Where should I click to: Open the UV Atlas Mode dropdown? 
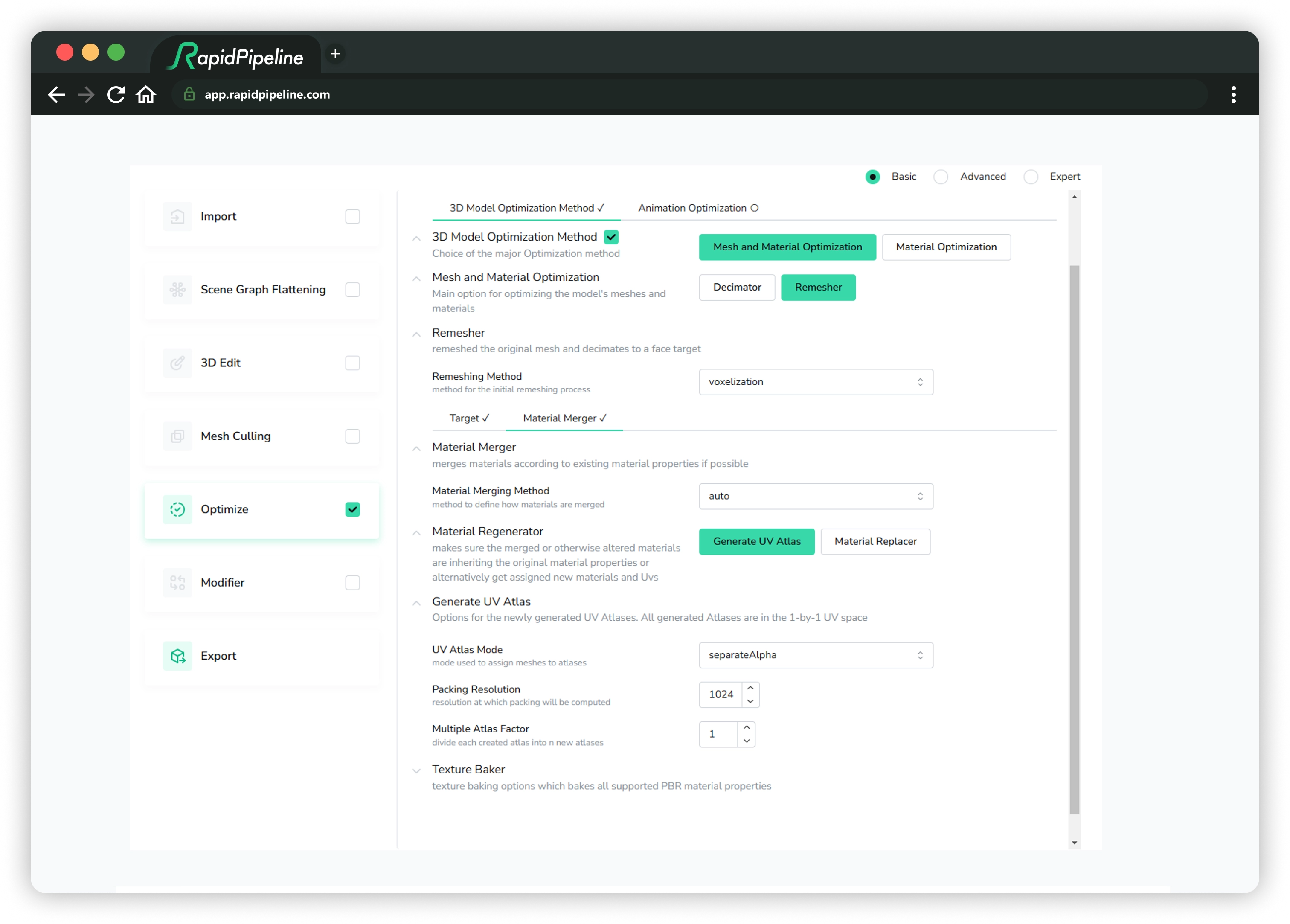816,655
